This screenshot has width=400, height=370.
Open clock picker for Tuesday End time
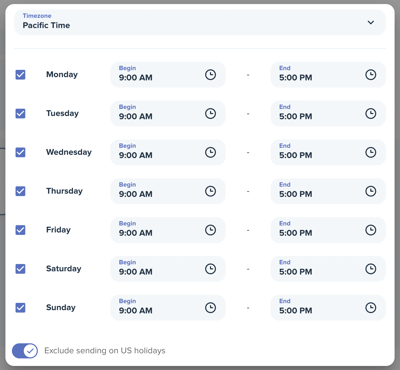371,114
